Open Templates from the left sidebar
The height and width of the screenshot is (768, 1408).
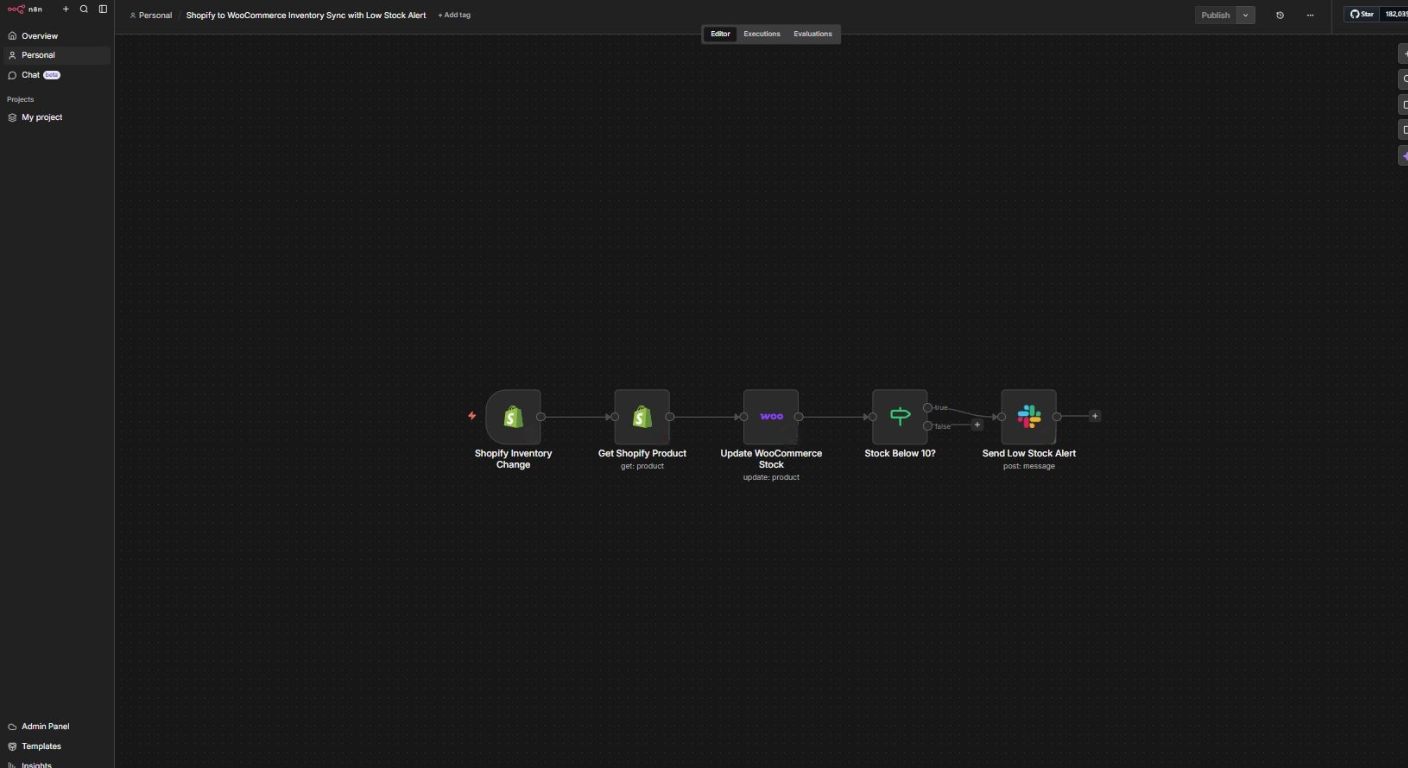pyautogui.click(x=41, y=745)
